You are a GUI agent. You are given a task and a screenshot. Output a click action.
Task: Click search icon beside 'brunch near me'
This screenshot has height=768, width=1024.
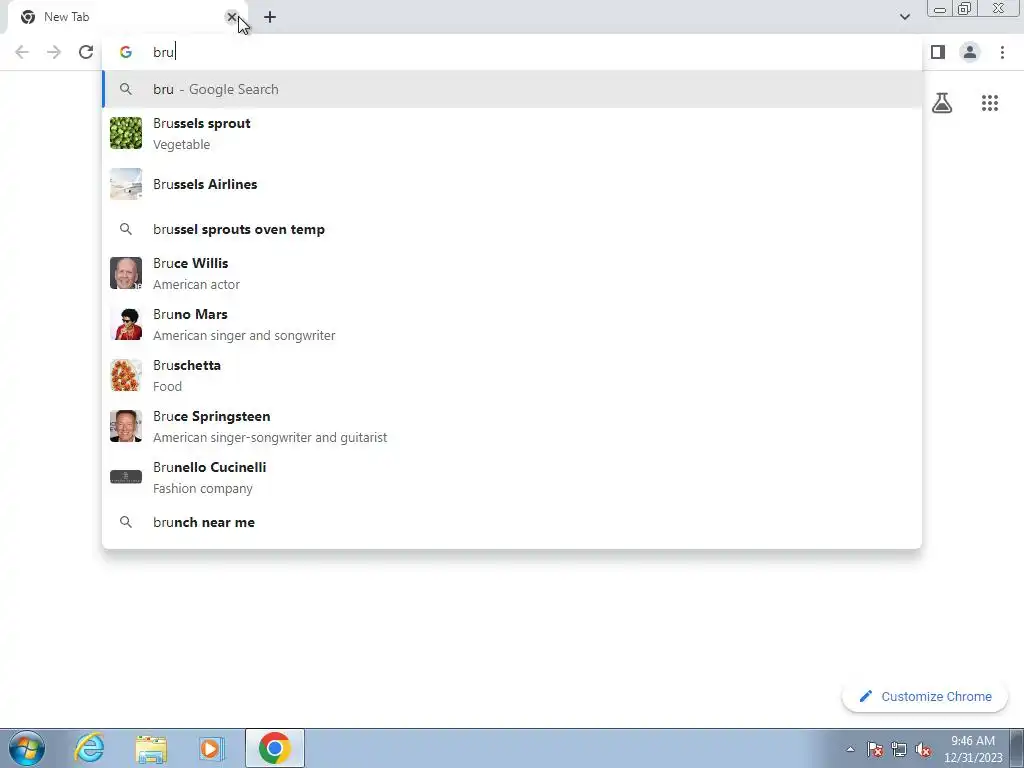point(126,522)
